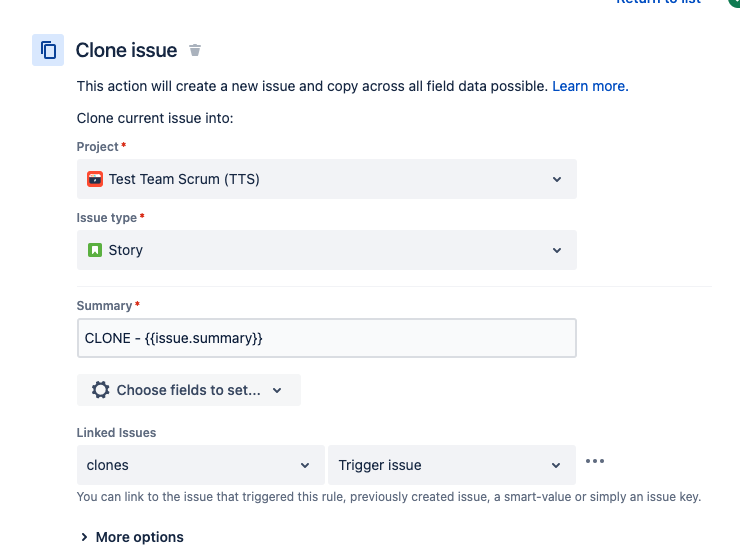Viewport: 740px width, 558px height.
Task: Open the Trigger issue dropdown
Action: coord(452,465)
